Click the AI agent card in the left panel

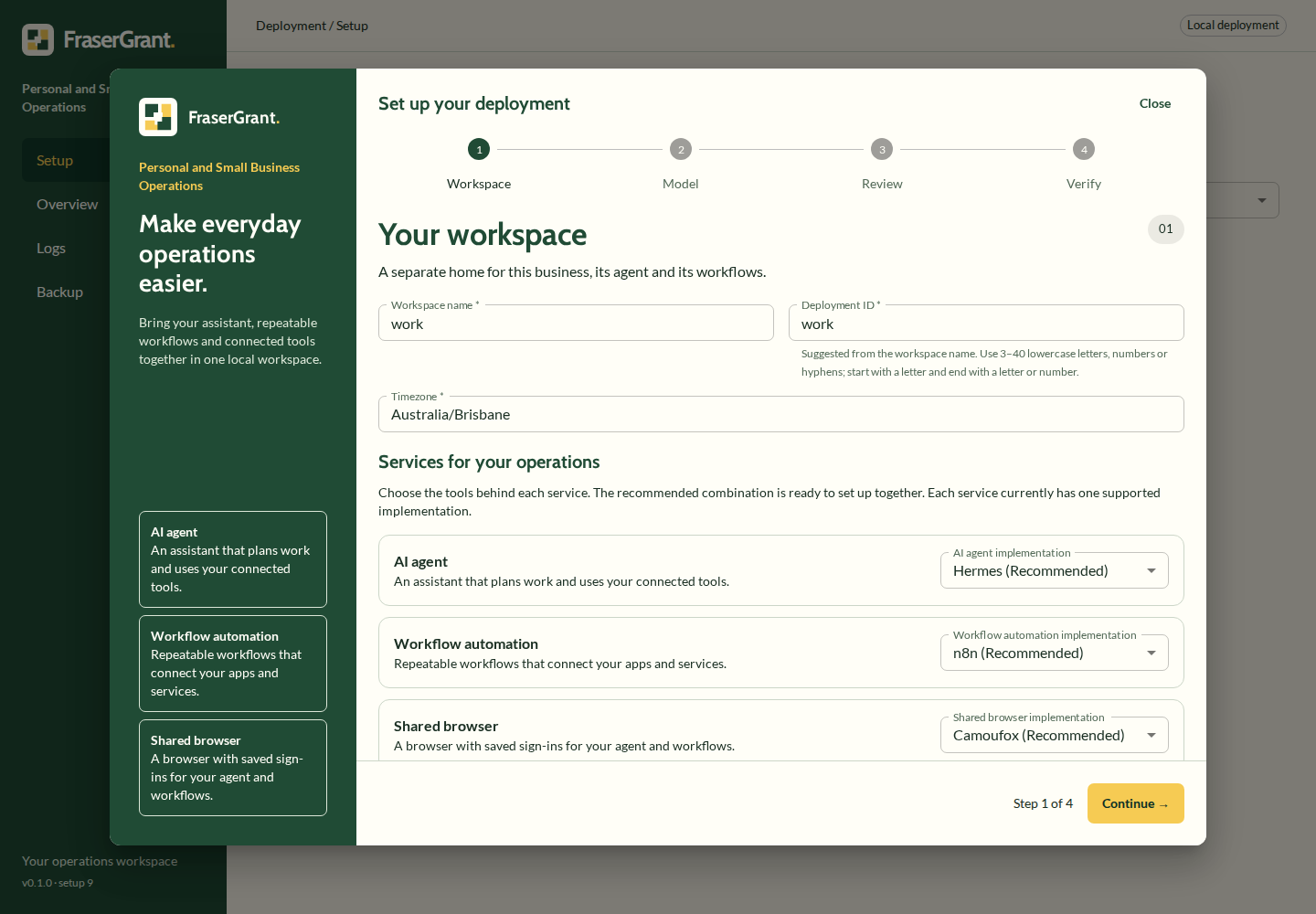point(233,559)
